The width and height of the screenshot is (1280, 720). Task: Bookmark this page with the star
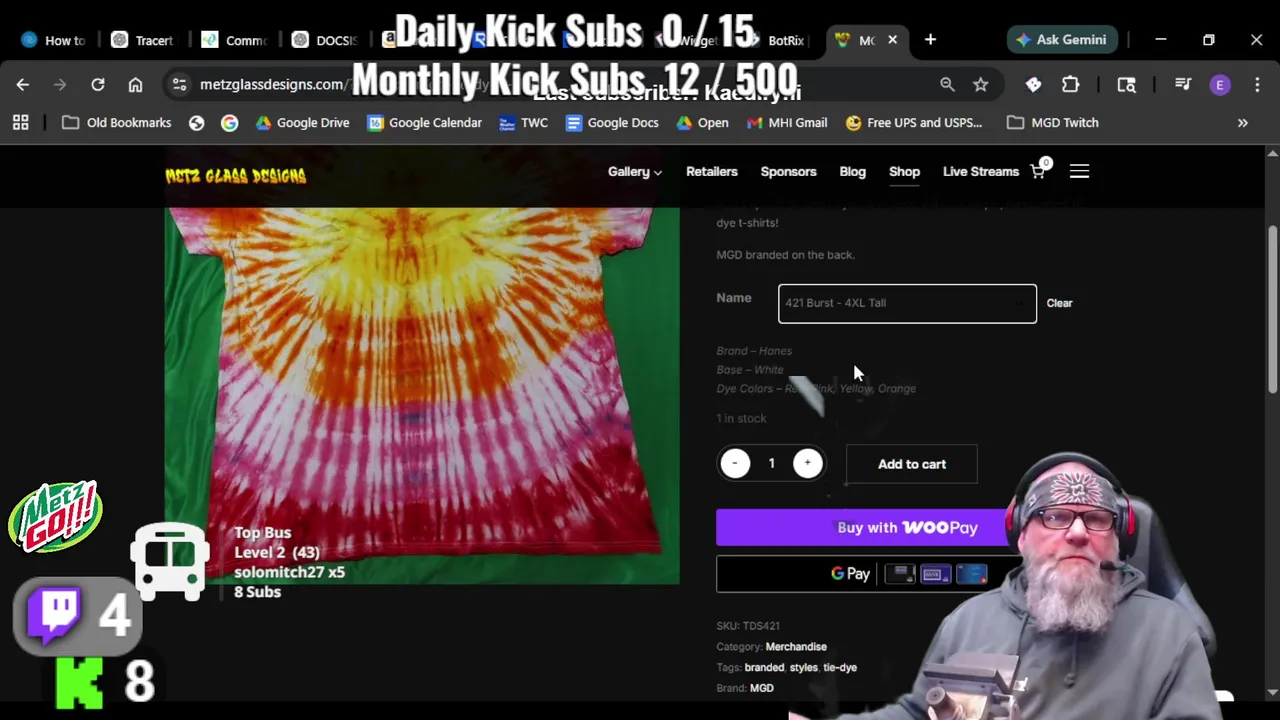click(981, 85)
